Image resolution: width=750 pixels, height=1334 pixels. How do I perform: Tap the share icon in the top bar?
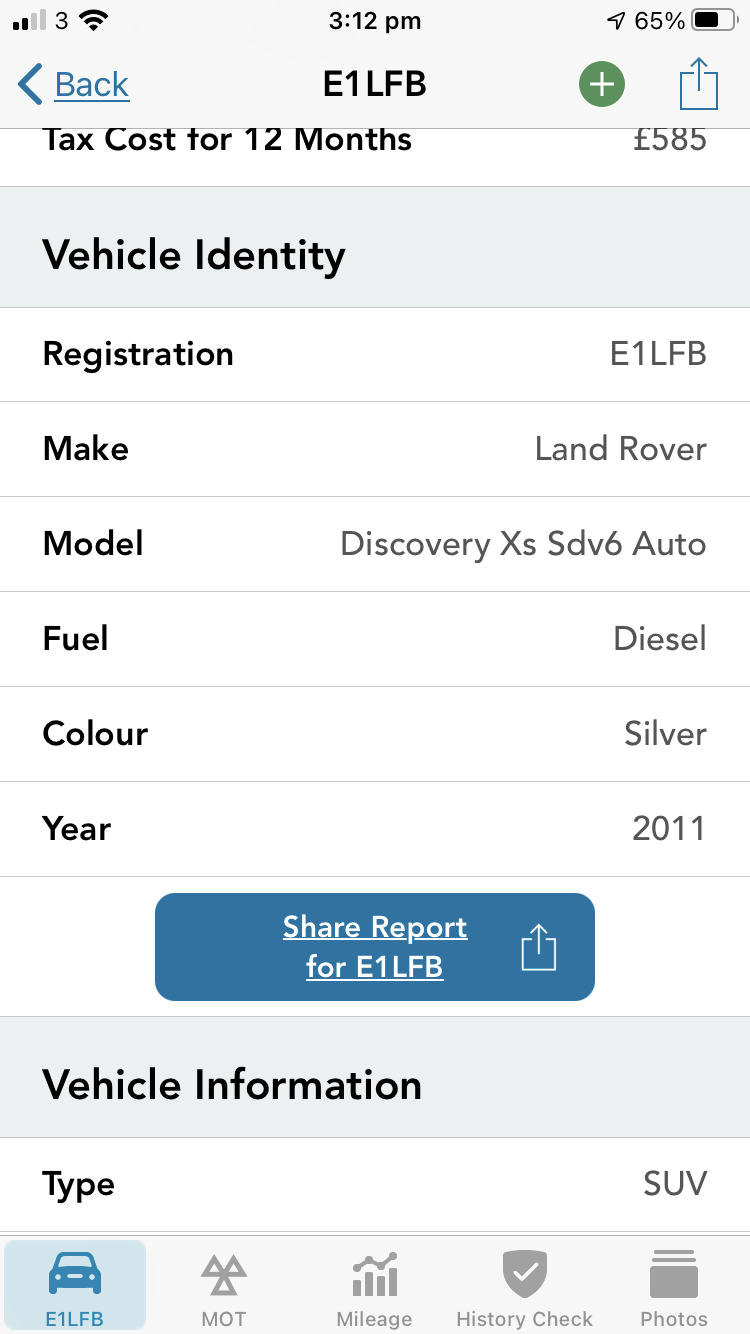point(699,85)
